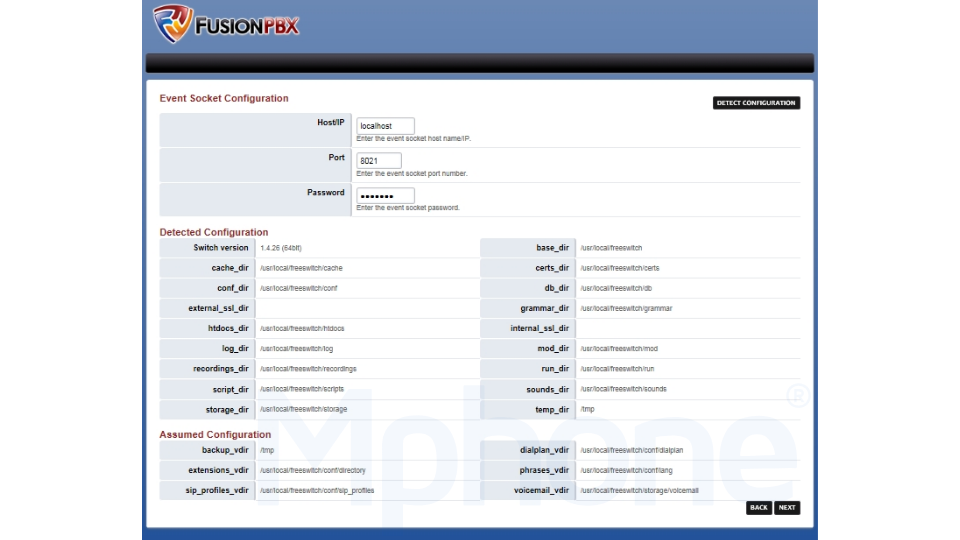The width and height of the screenshot is (960, 540).
Task: Select the conf_dir path value
Action: (x=299, y=288)
